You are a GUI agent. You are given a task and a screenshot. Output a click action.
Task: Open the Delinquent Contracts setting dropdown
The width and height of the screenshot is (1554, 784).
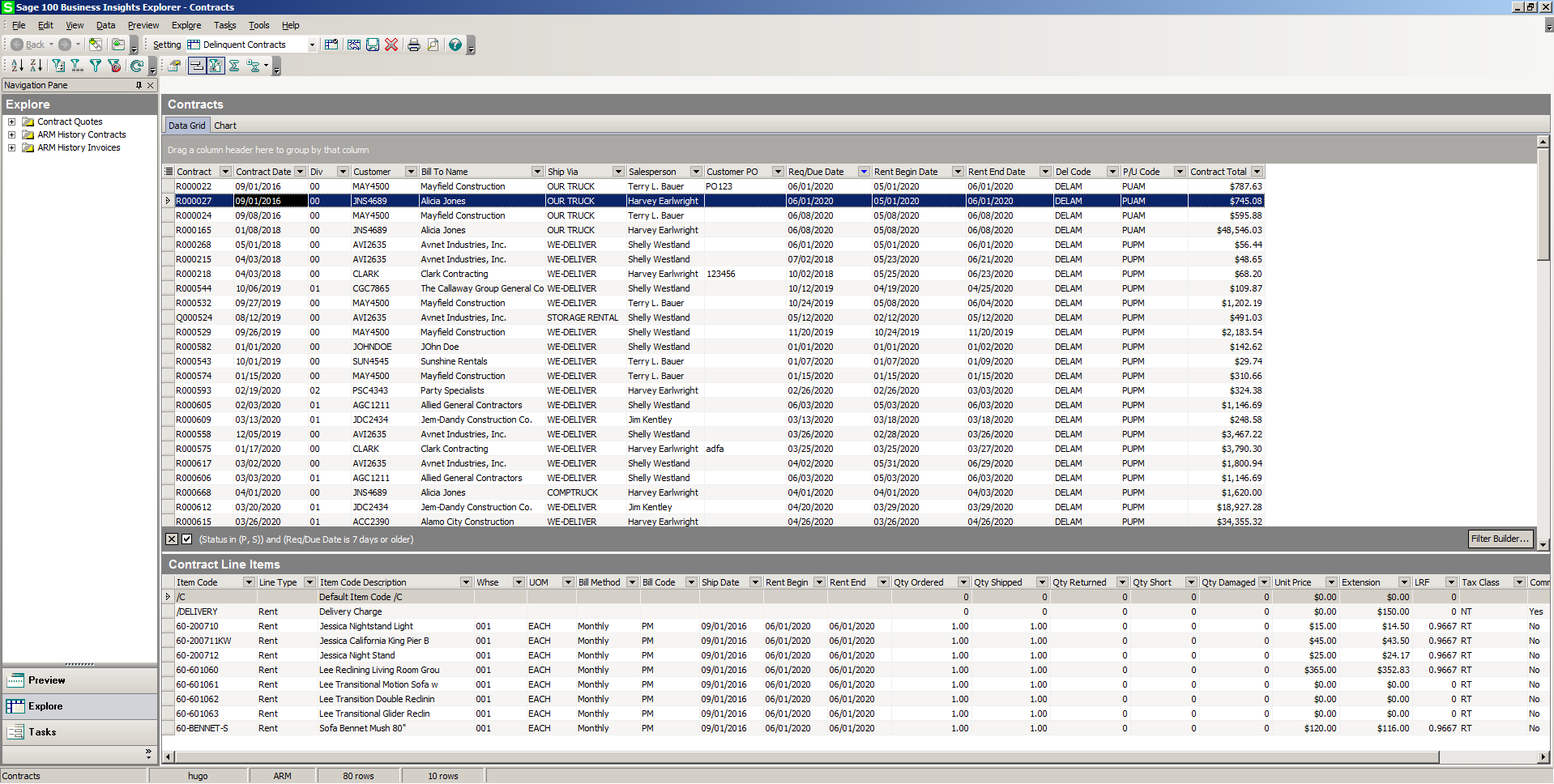312,45
